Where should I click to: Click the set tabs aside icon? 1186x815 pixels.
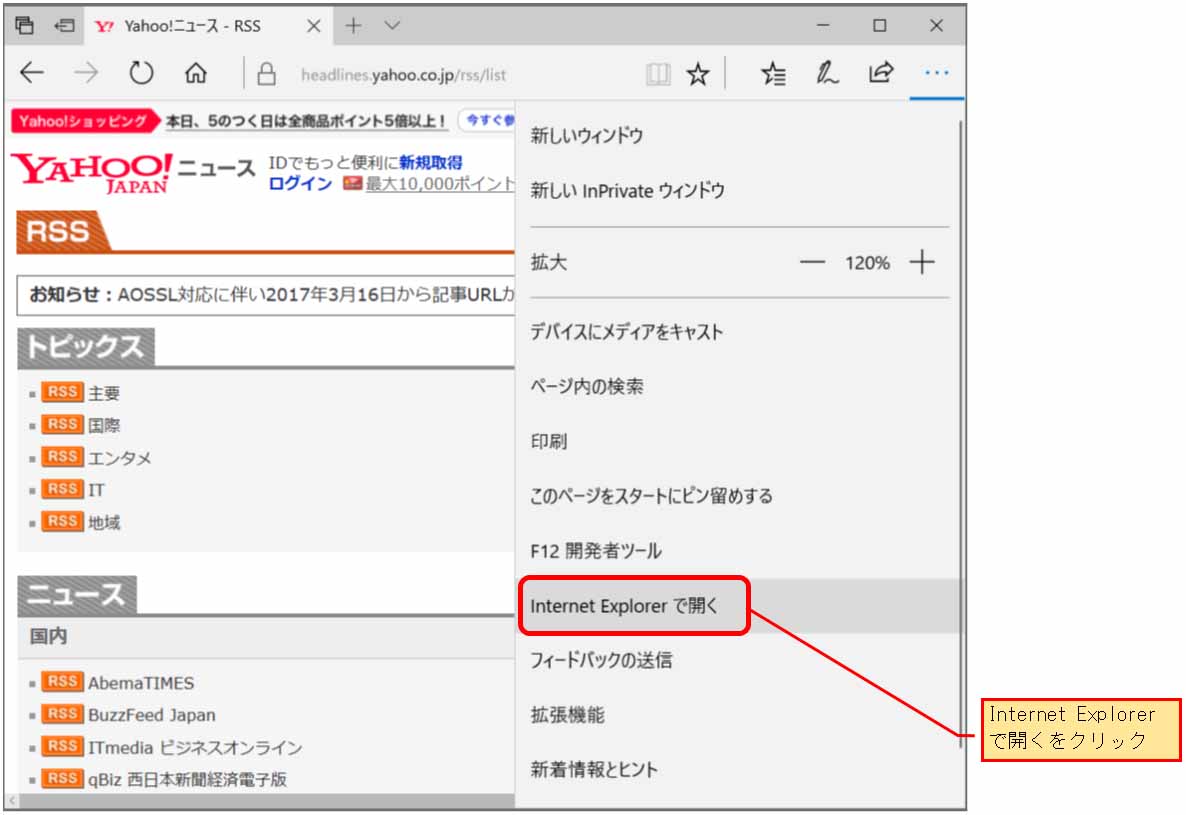click(65, 26)
